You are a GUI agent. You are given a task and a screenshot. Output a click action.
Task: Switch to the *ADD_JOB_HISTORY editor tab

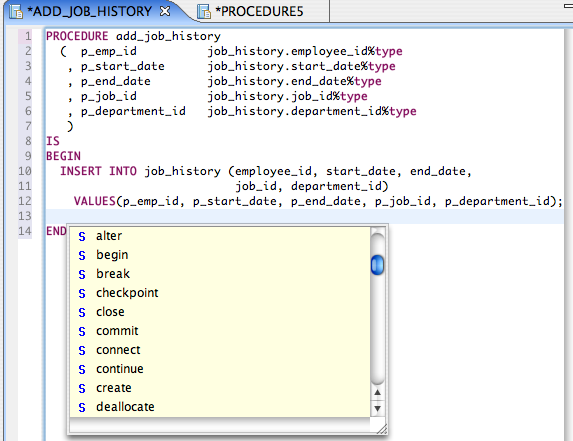(x=90, y=12)
